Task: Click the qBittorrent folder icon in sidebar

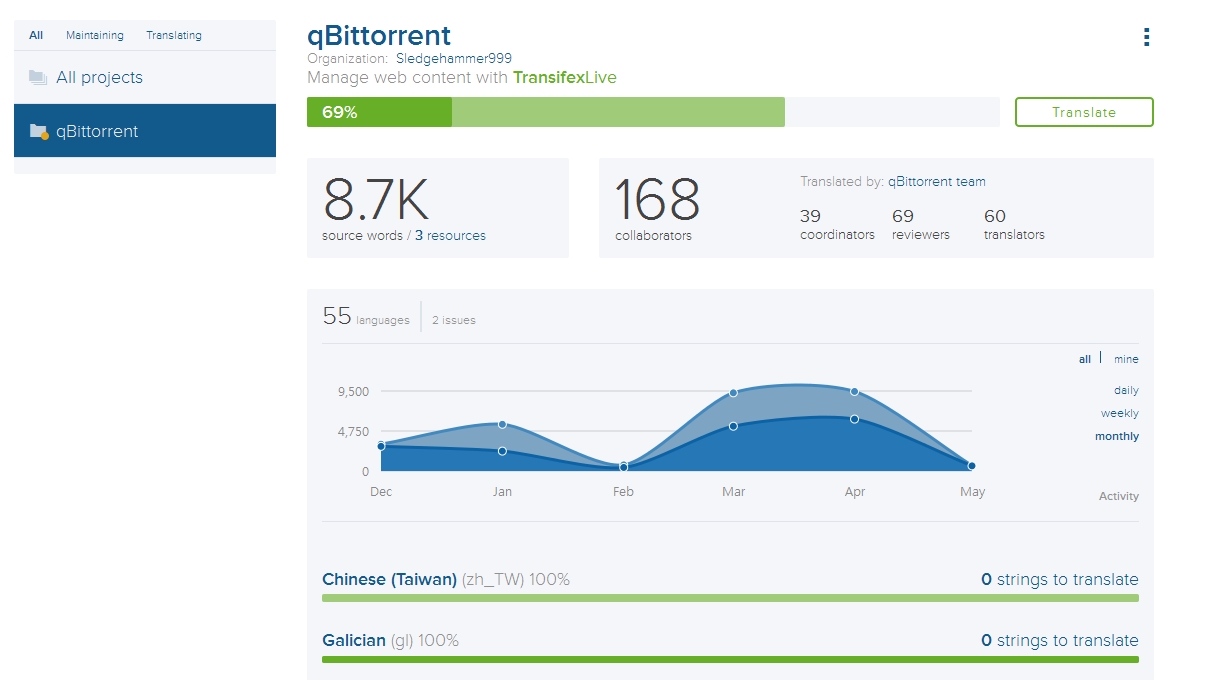Action: [39, 131]
